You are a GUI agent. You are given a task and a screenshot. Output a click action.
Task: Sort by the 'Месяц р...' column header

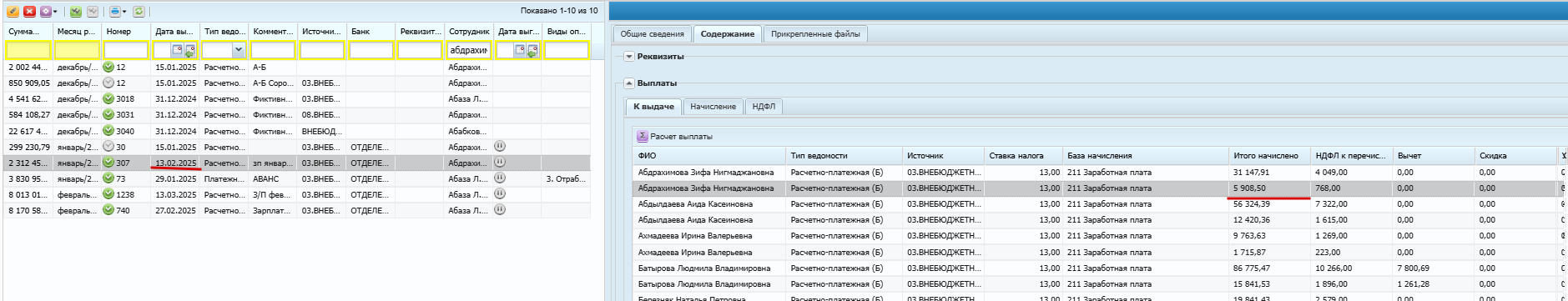77,31
